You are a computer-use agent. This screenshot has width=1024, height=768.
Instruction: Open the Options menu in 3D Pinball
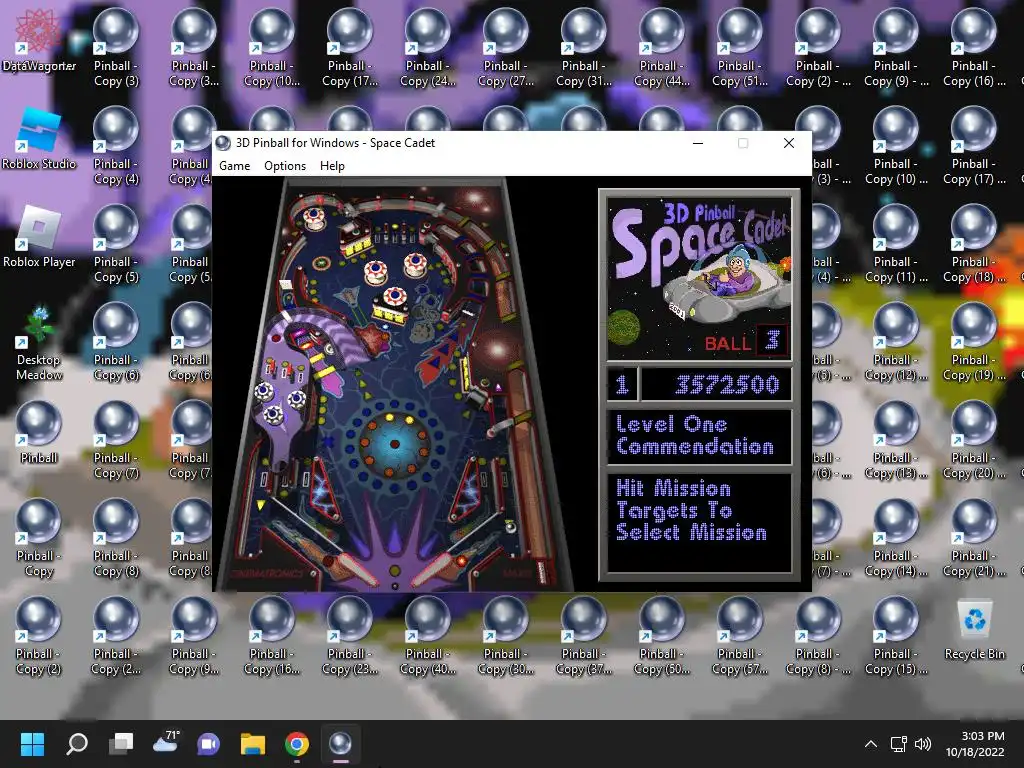pos(285,166)
